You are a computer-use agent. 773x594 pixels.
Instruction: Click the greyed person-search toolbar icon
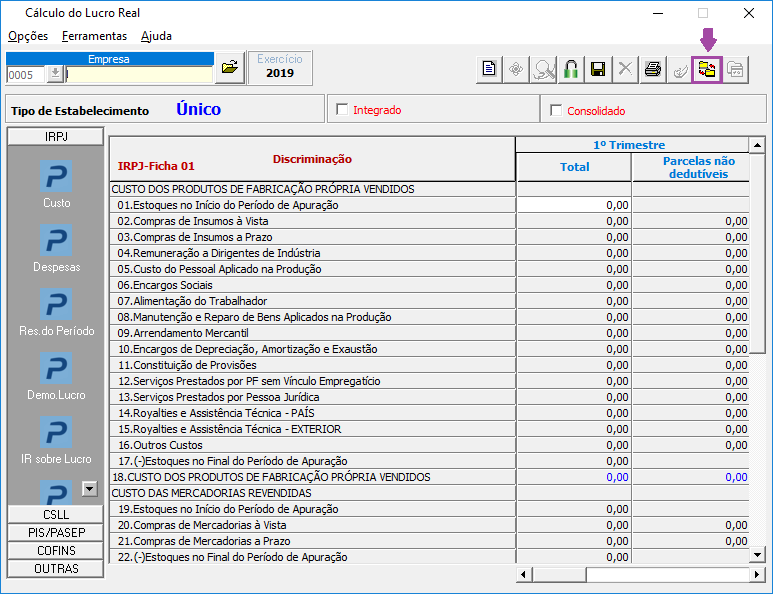(x=543, y=69)
